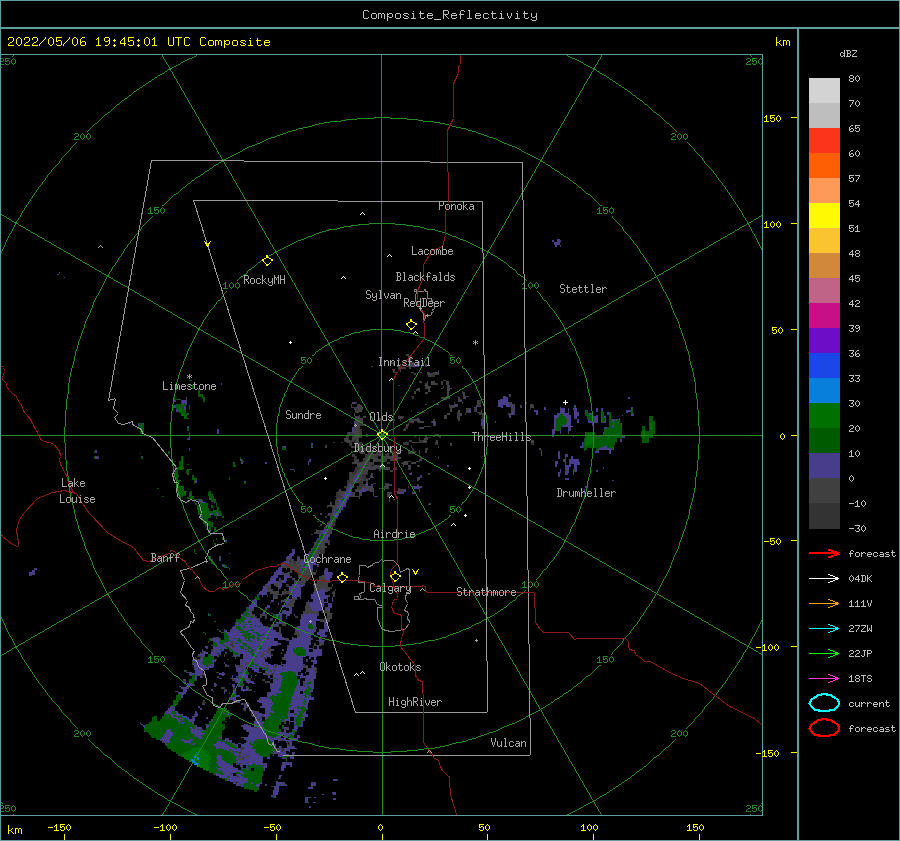Click the asterisk marker east of Innisfail
Viewport: 900px width, 841px height.
click(x=475, y=343)
